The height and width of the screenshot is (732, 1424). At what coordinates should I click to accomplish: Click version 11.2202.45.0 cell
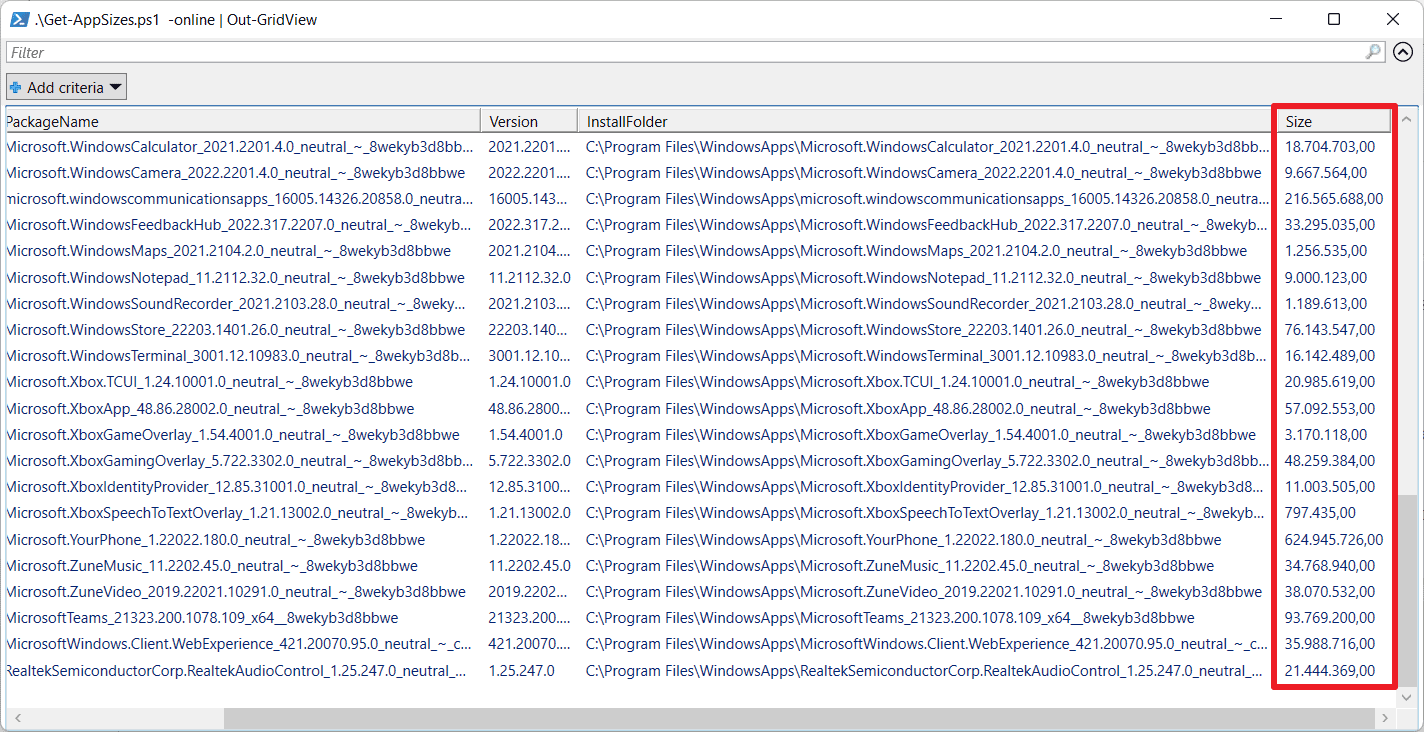[529, 565]
